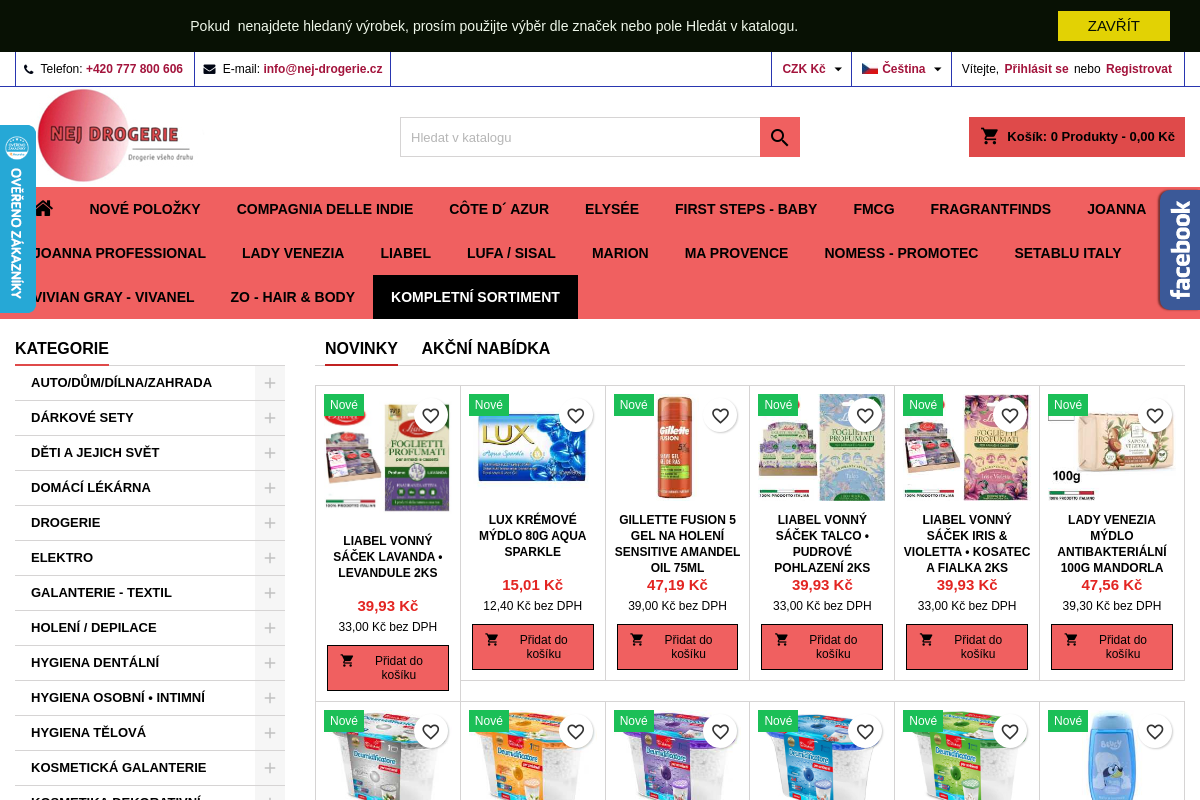
Task: Open ZO - HAIR & BODY menu
Action: 293,297
